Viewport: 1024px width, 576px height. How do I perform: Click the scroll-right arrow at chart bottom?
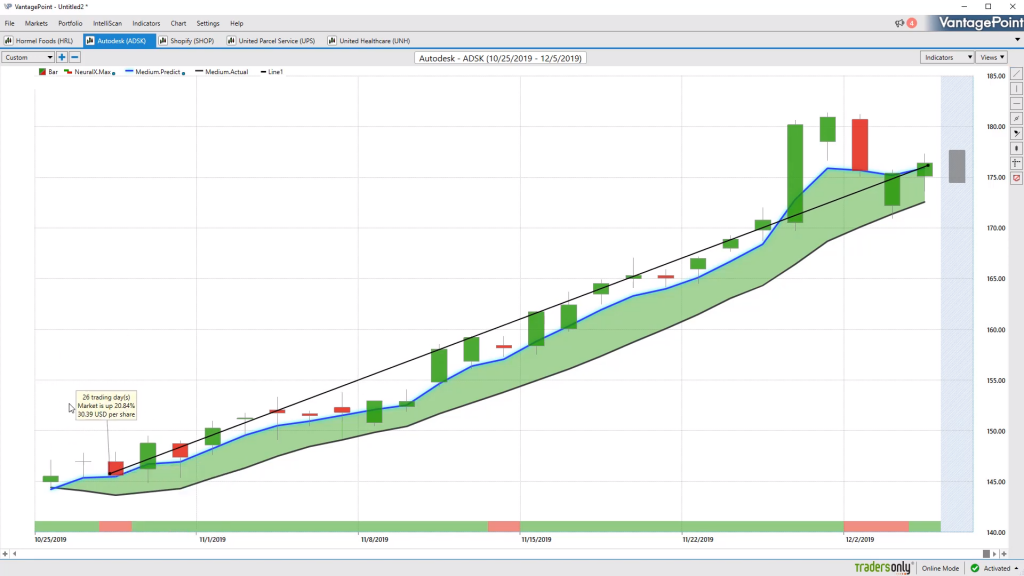995,554
